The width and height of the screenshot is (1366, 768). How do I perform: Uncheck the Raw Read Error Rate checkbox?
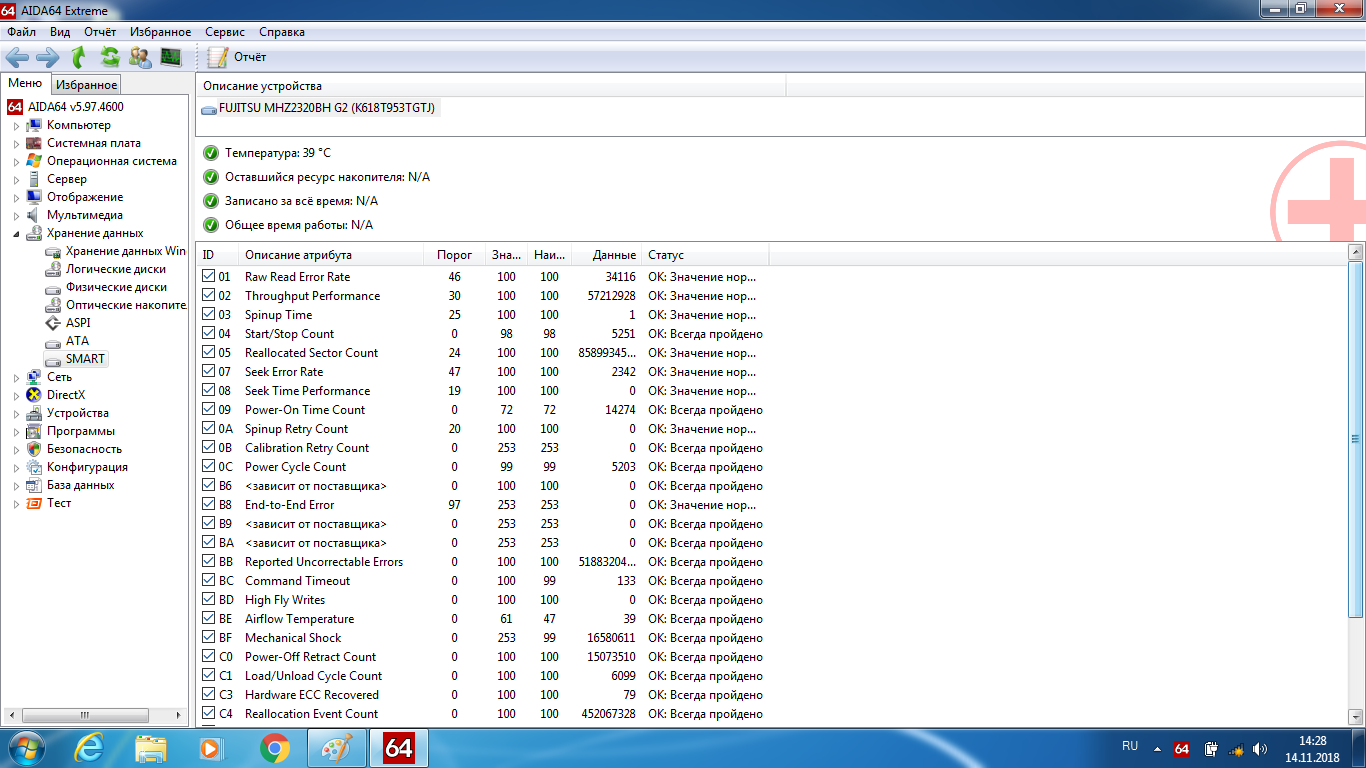(208, 276)
